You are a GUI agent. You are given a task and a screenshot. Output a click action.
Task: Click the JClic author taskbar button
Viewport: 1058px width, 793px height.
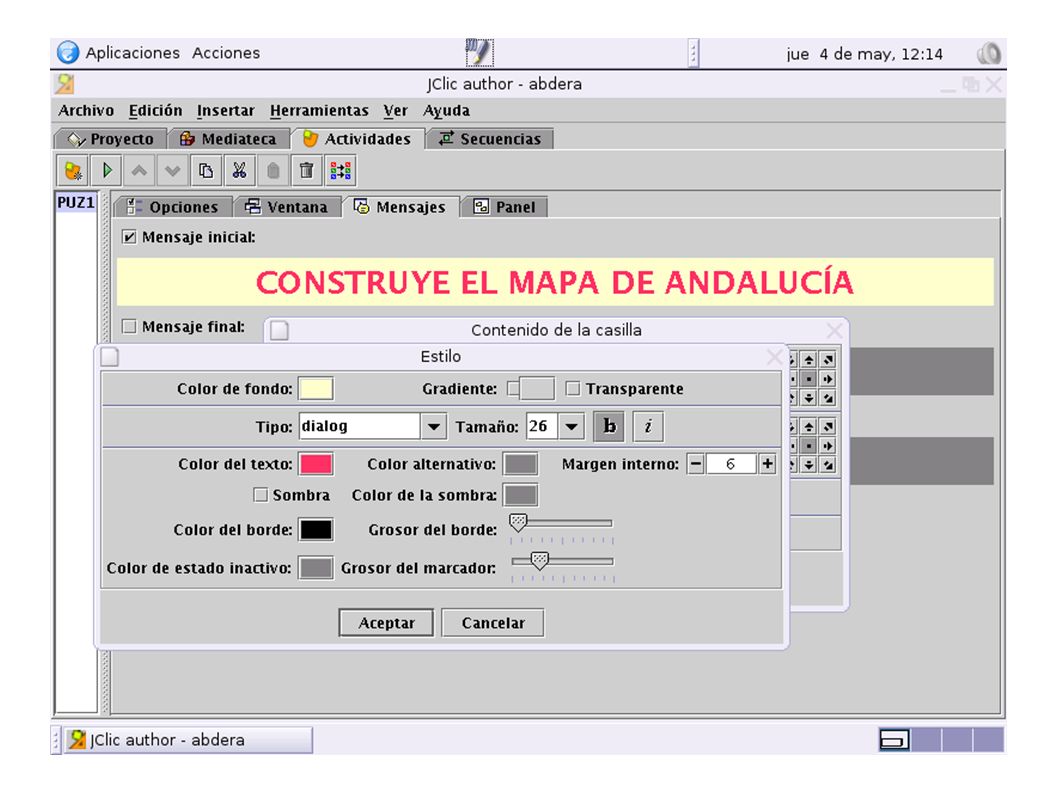point(188,740)
